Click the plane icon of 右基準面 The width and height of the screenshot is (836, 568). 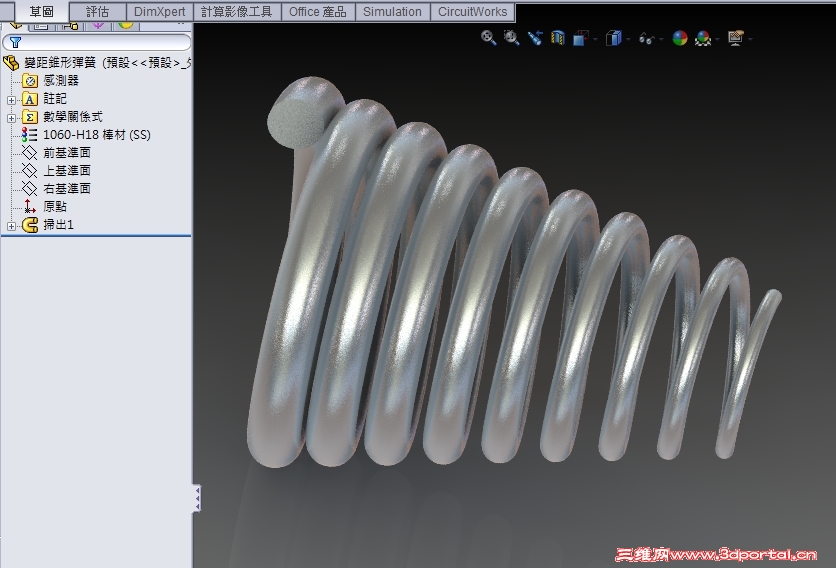point(29,189)
